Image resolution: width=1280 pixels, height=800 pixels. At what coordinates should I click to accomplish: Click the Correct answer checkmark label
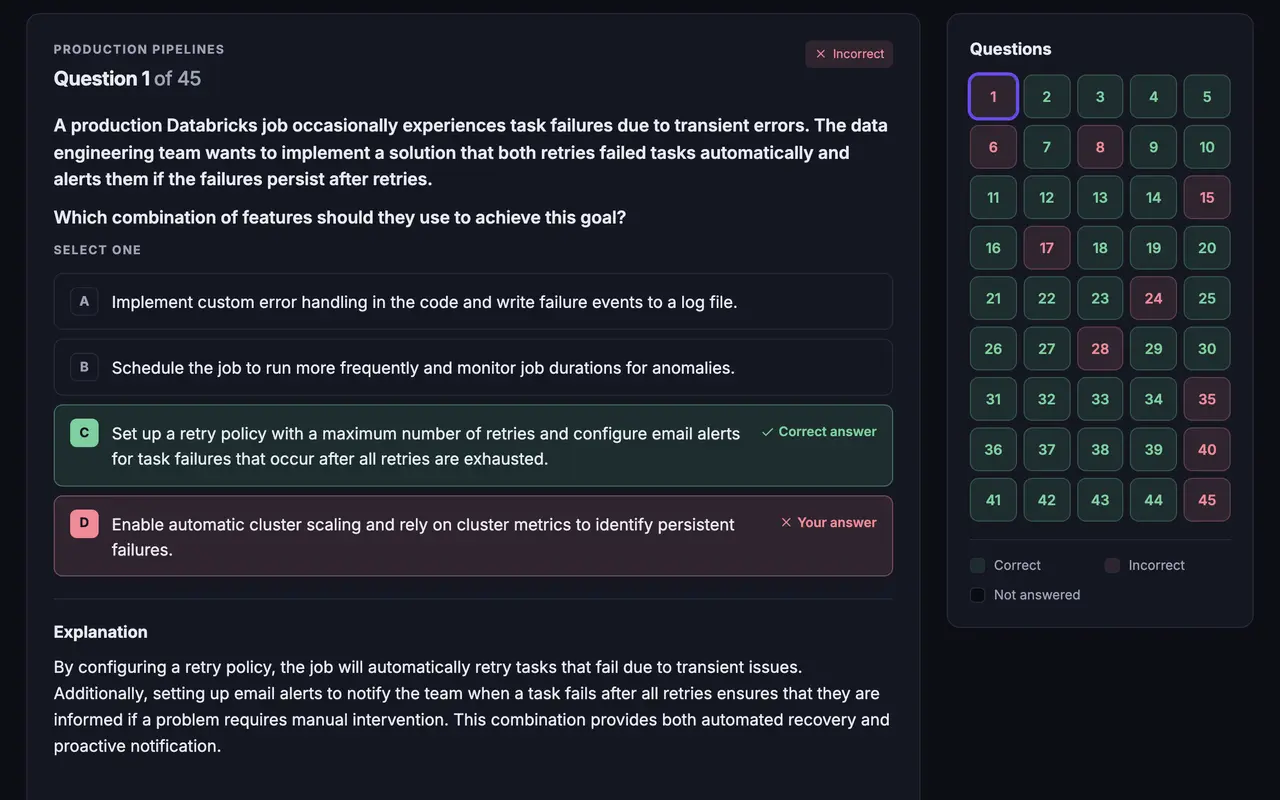(x=819, y=432)
